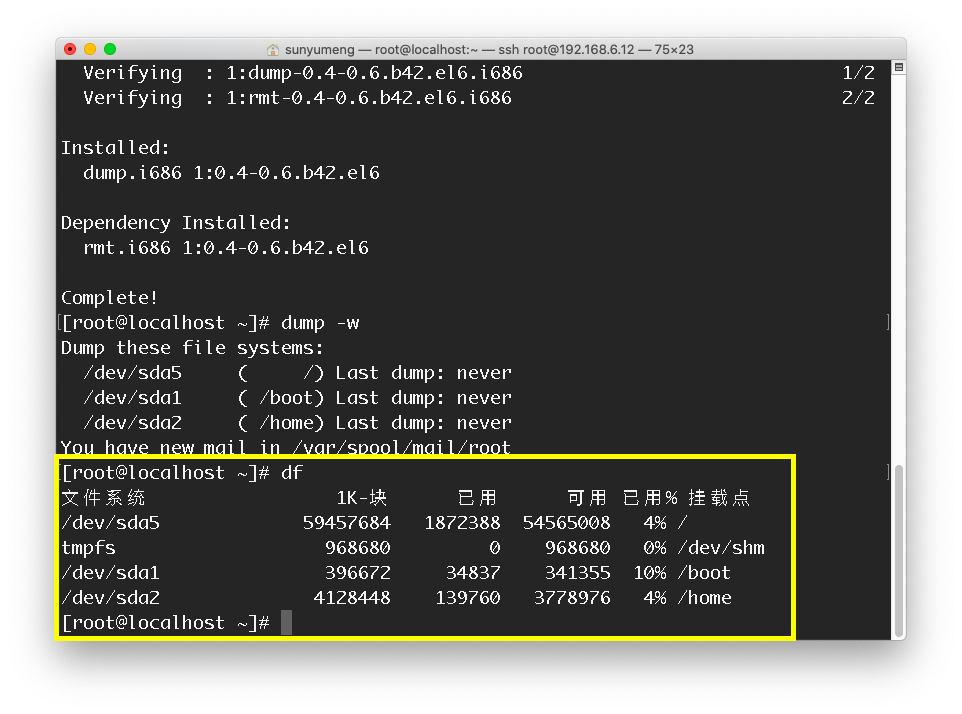Click '4%' in the /dev/sda5 row
962x714 pixels.
(655, 523)
